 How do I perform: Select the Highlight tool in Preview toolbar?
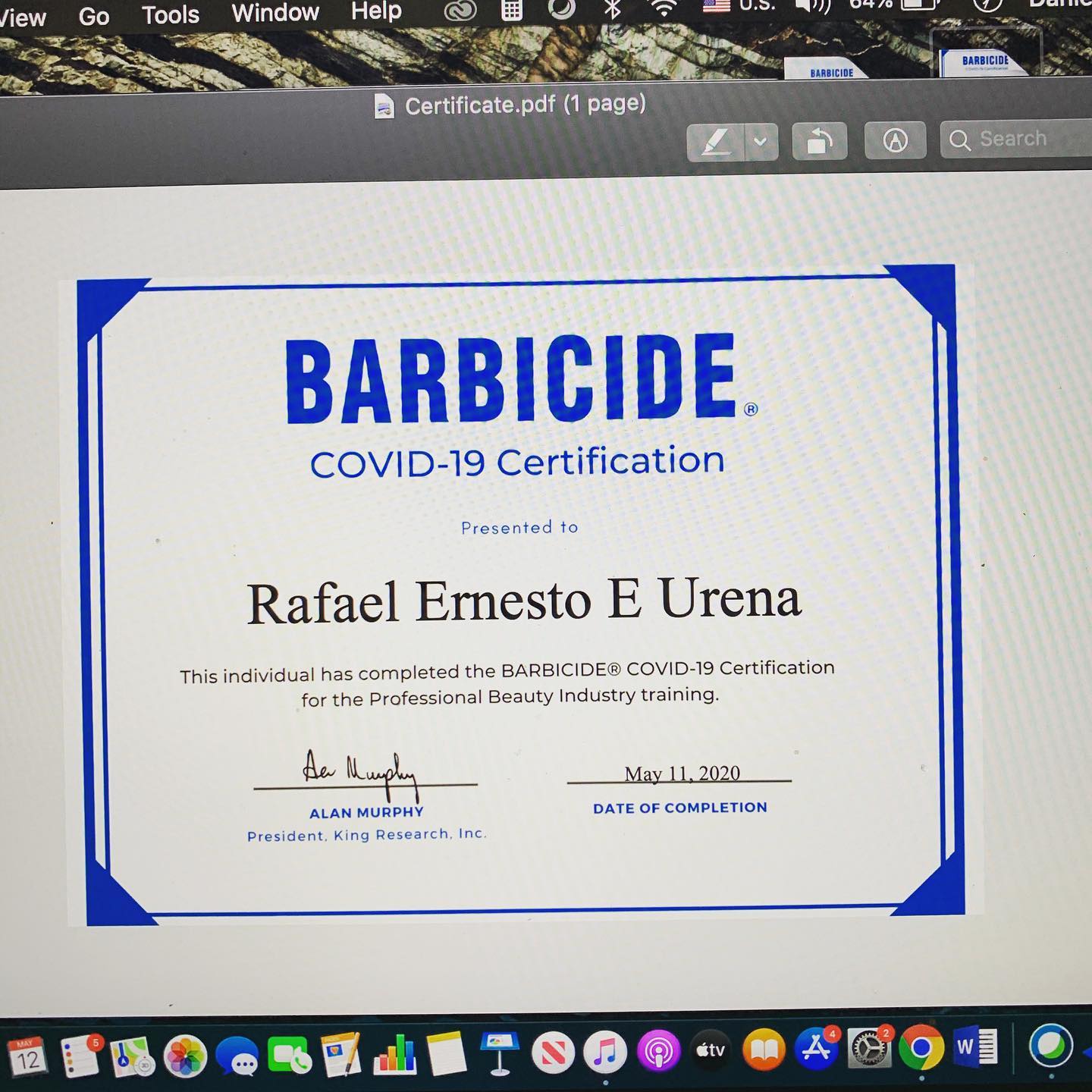[716, 141]
